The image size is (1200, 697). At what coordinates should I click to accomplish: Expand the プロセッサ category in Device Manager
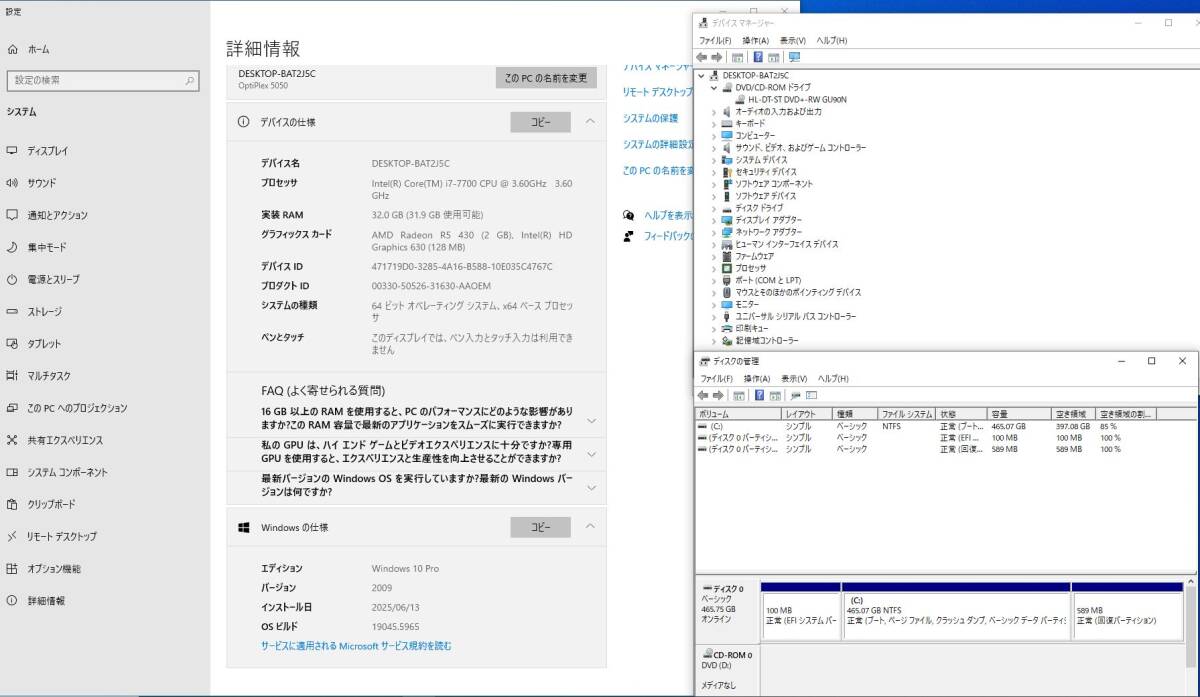tap(714, 268)
